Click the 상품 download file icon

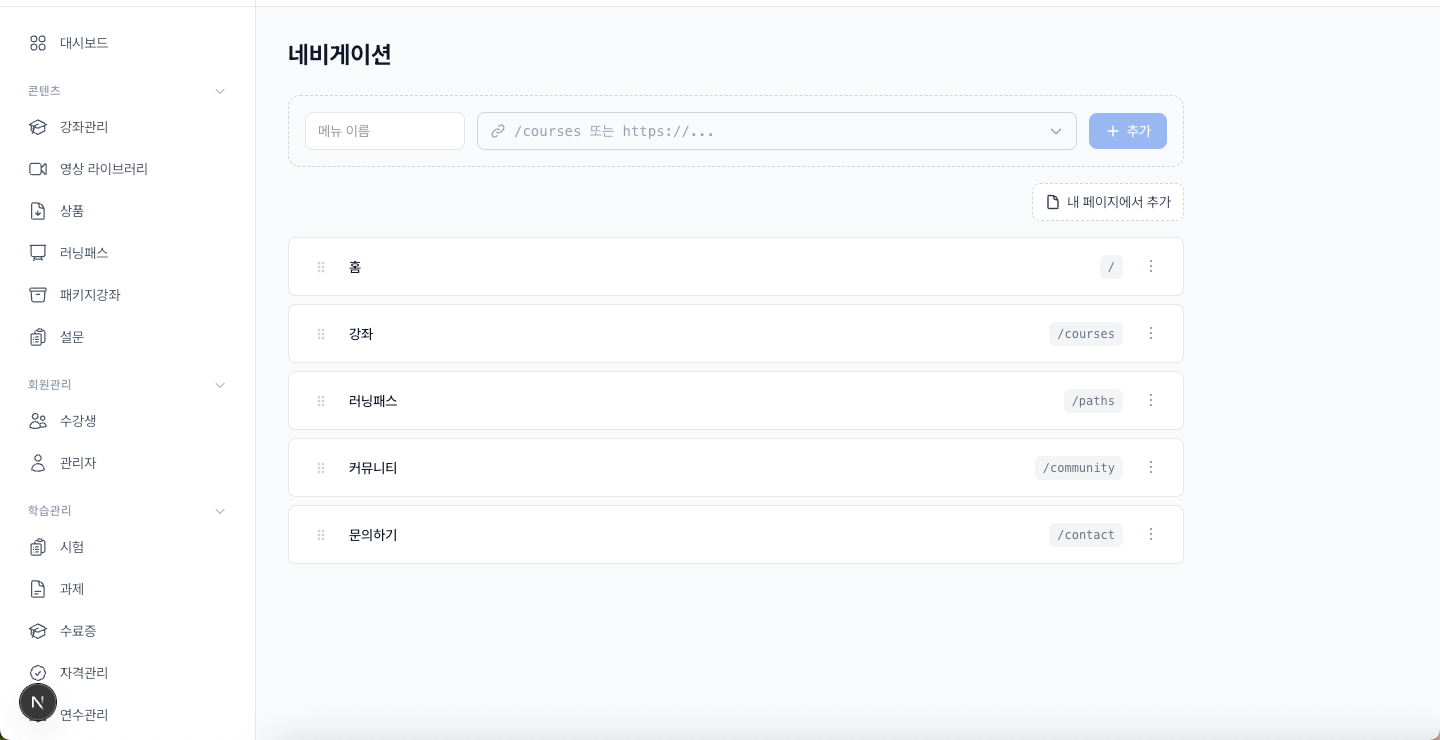coord(38,211)
